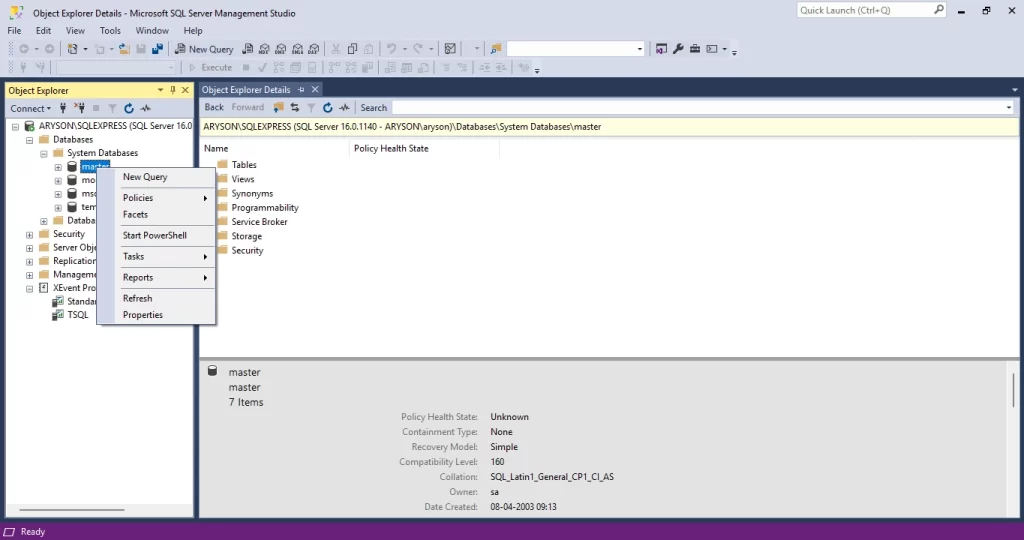Click the Open File folder icon
Viewport: 1024px width, 540px height.
pos(124,49)
